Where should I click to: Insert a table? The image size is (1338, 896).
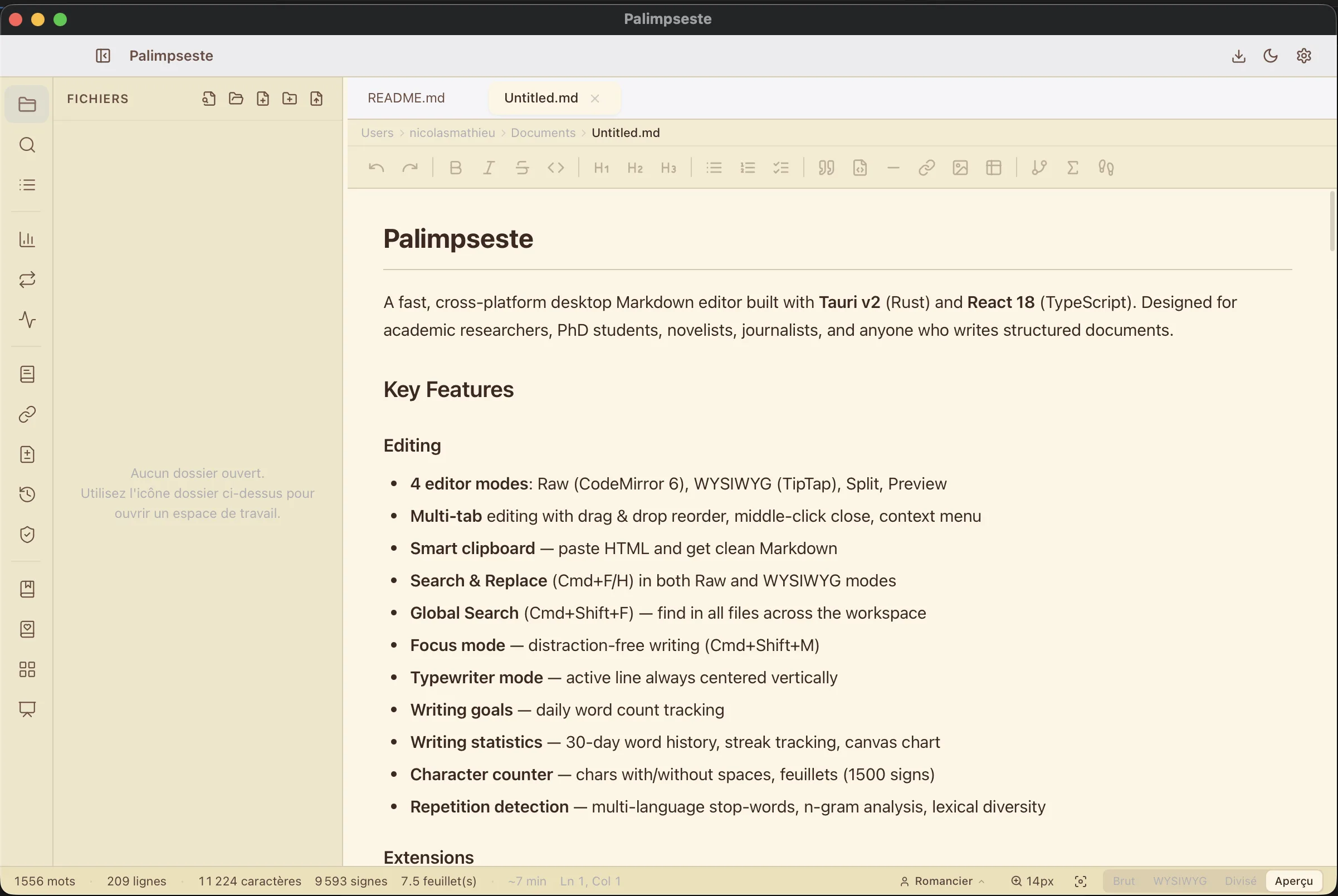(x=994, y=168)
